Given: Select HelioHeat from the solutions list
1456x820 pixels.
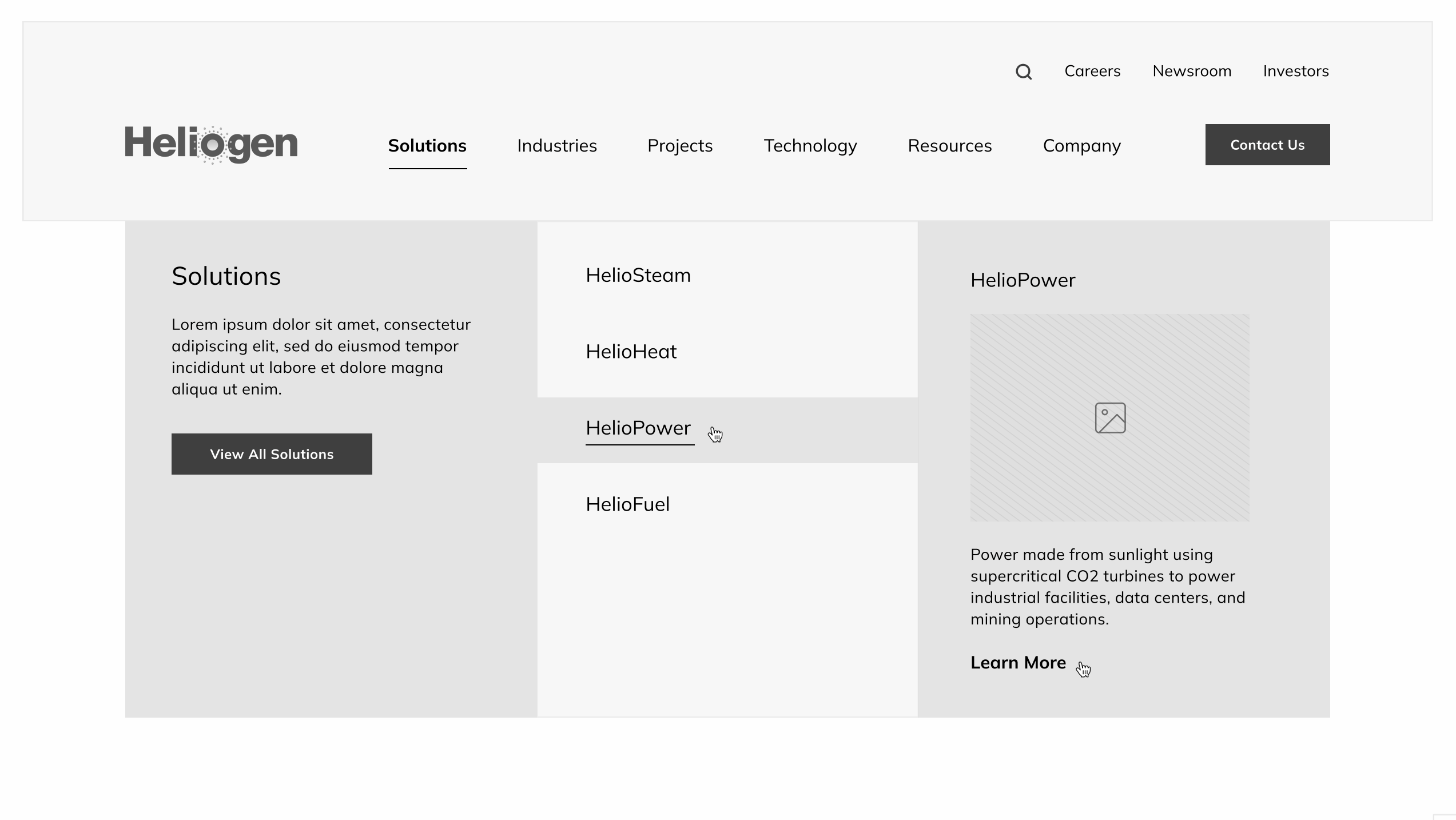Looking at the screenshot, I should point(631,352).
